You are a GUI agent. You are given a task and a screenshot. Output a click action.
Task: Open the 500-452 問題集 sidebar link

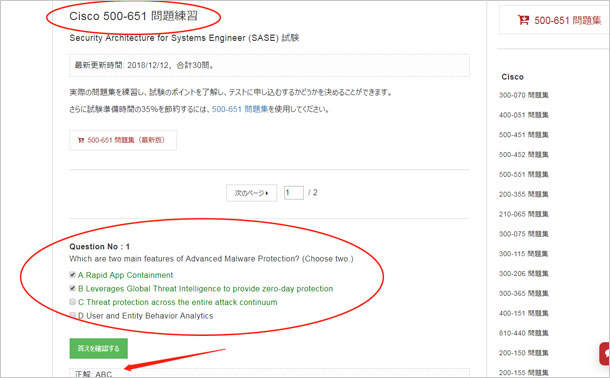tap(524, 155)
